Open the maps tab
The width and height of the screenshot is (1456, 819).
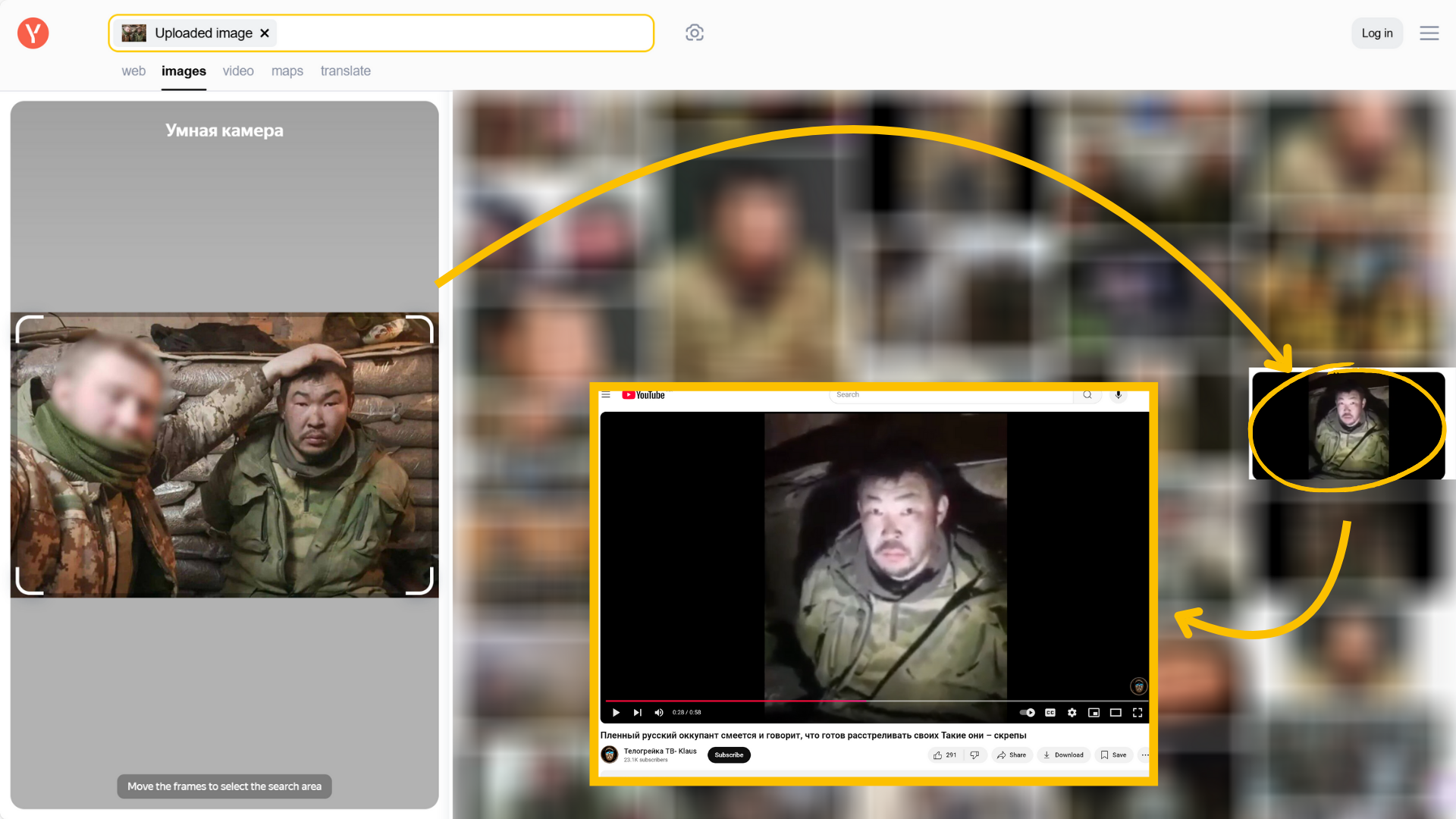click(x=287, y=71)
